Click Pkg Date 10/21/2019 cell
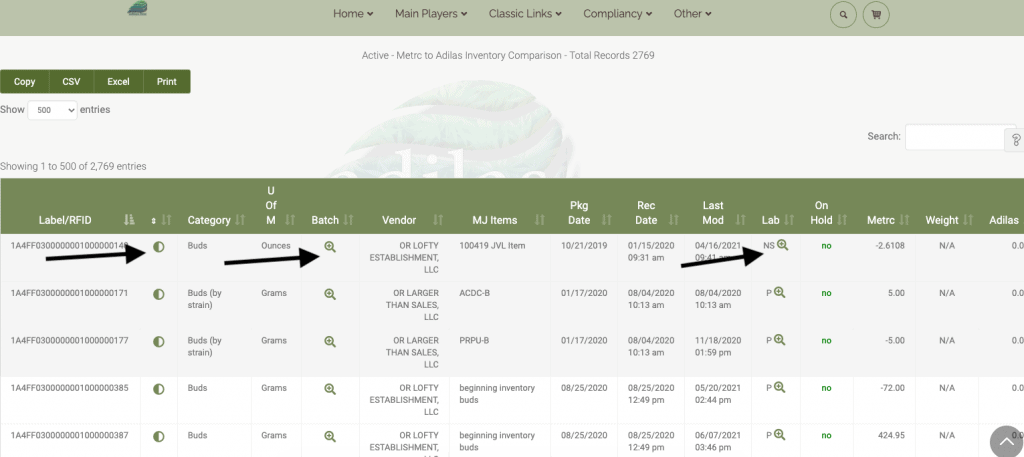The image size is (1024, 457). point(584,245)
